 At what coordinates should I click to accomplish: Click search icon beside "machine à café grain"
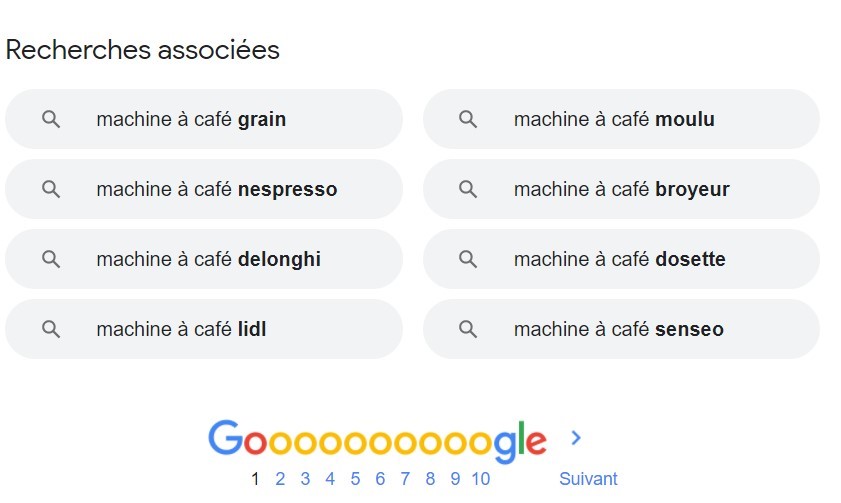click(51, 119)
